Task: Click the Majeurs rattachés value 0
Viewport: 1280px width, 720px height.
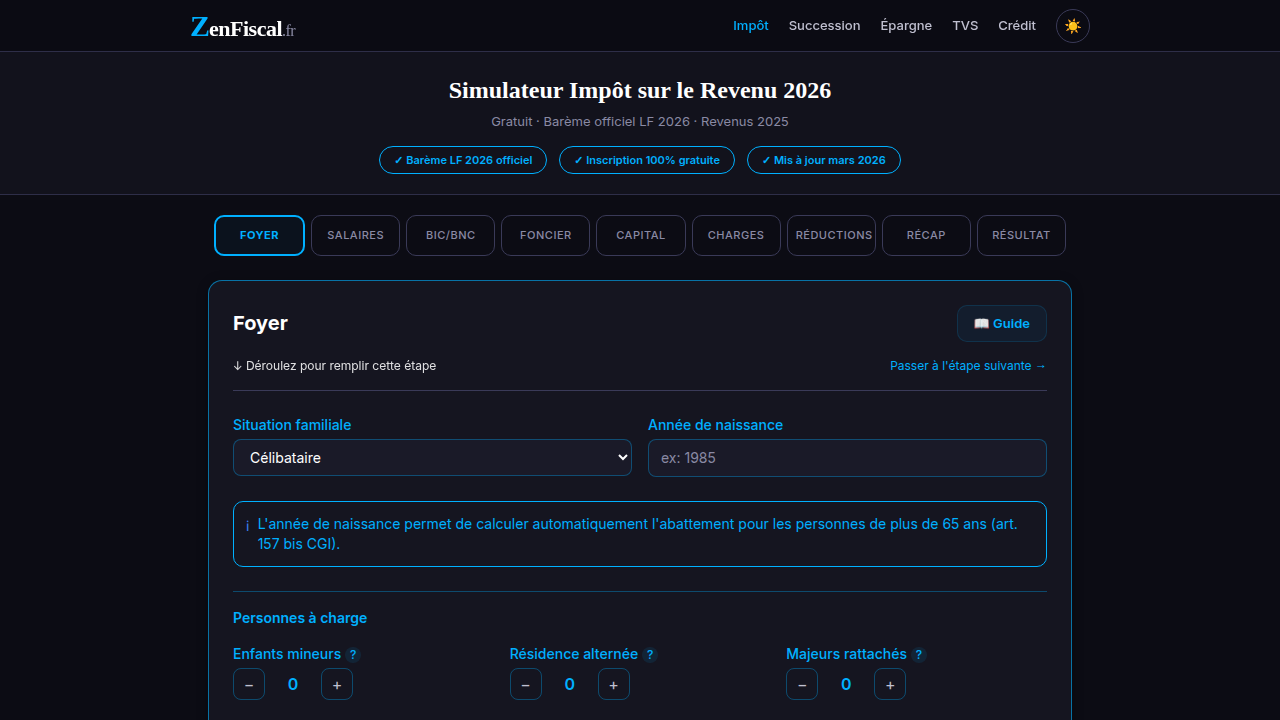Action: (846, 684)
